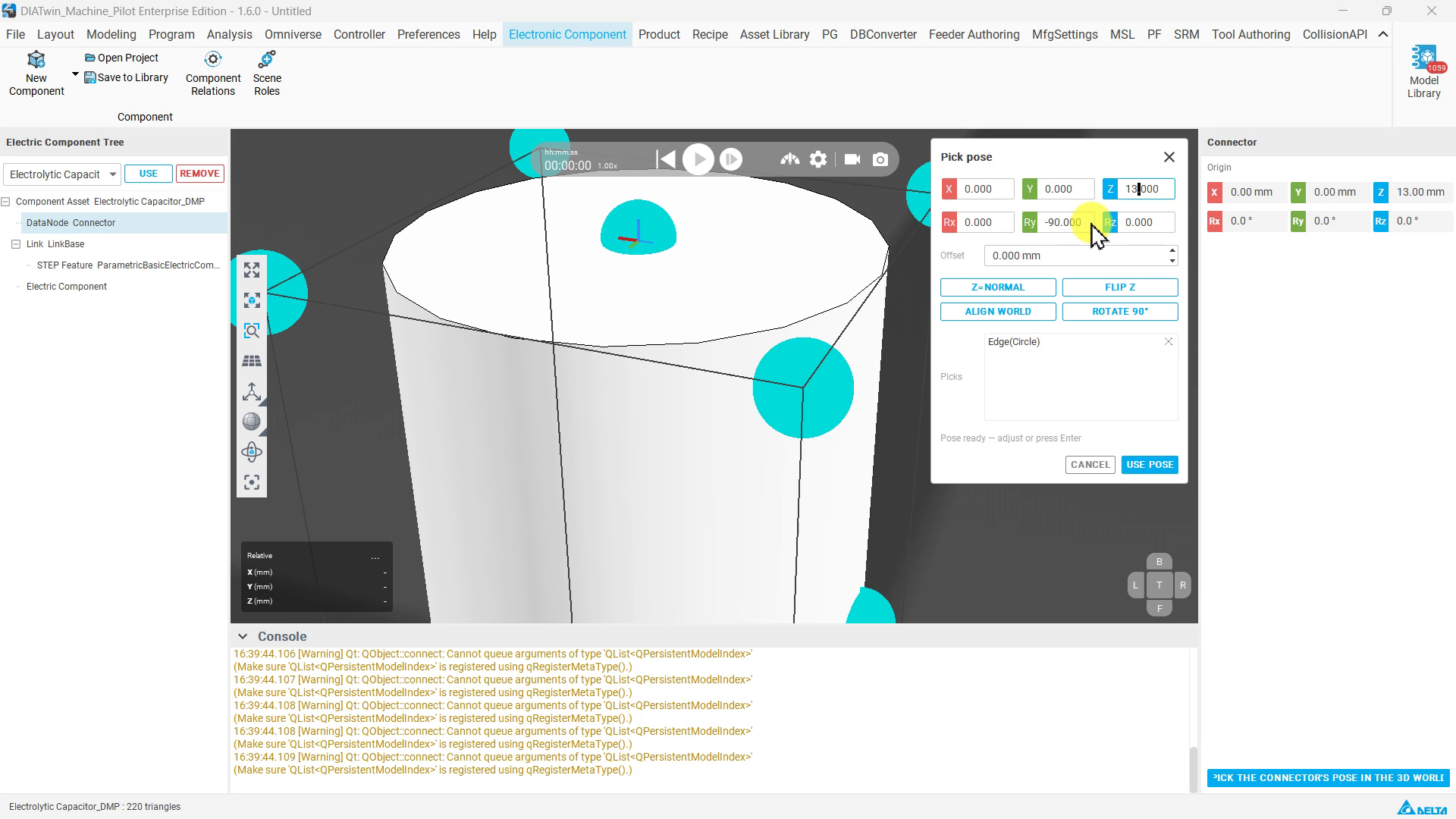The width and height of the screenshot is (1456, 819).
Task: Click the New Component icon
Action: click(36, 60)
